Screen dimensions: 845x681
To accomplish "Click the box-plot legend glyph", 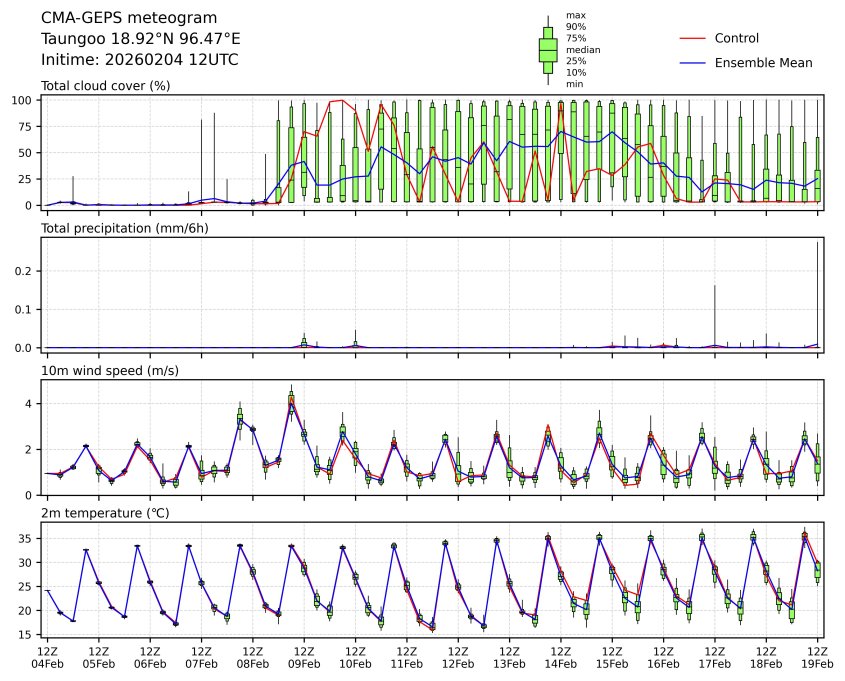I will click(x=547, y=50).
